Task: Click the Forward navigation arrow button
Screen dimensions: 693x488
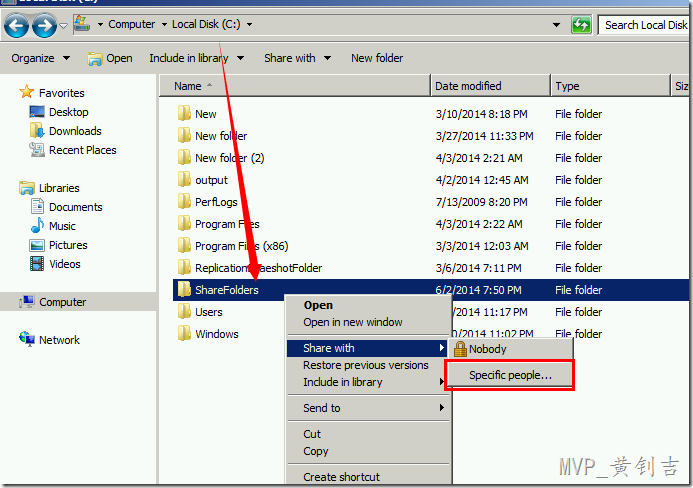Action: [44, 26]
